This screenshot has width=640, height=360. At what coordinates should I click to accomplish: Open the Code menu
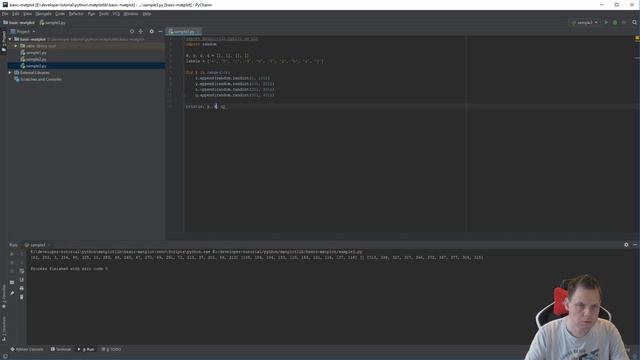click(x=60, y=14)
